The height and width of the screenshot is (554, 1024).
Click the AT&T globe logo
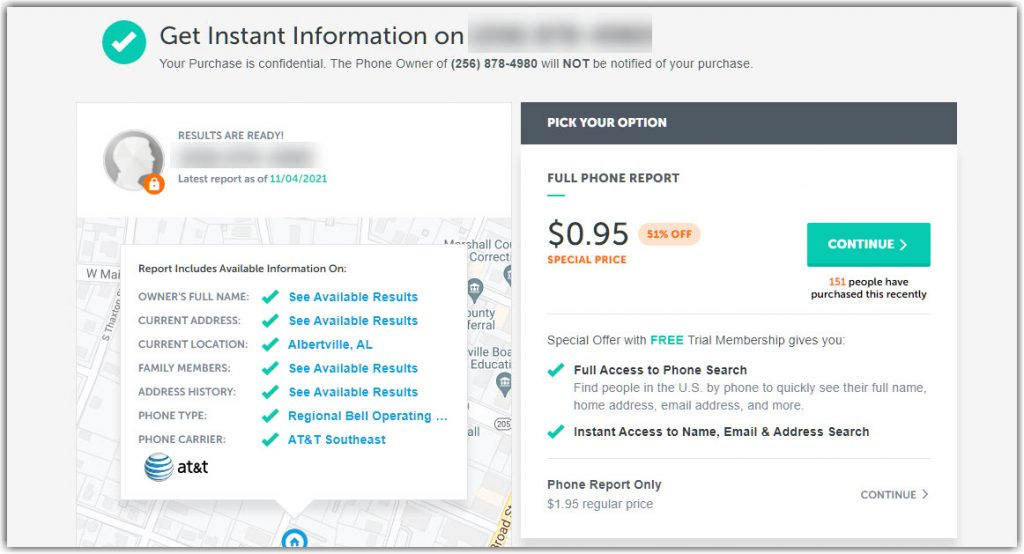pos(159,467)
